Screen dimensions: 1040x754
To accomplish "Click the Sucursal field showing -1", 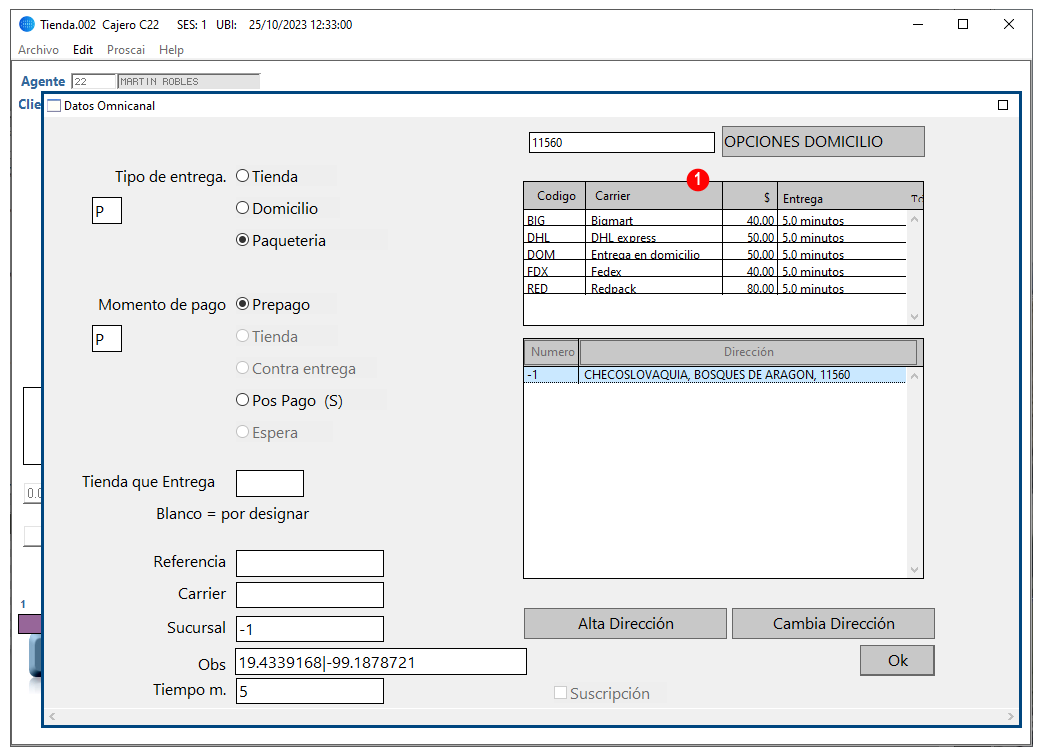I will 310,629.
